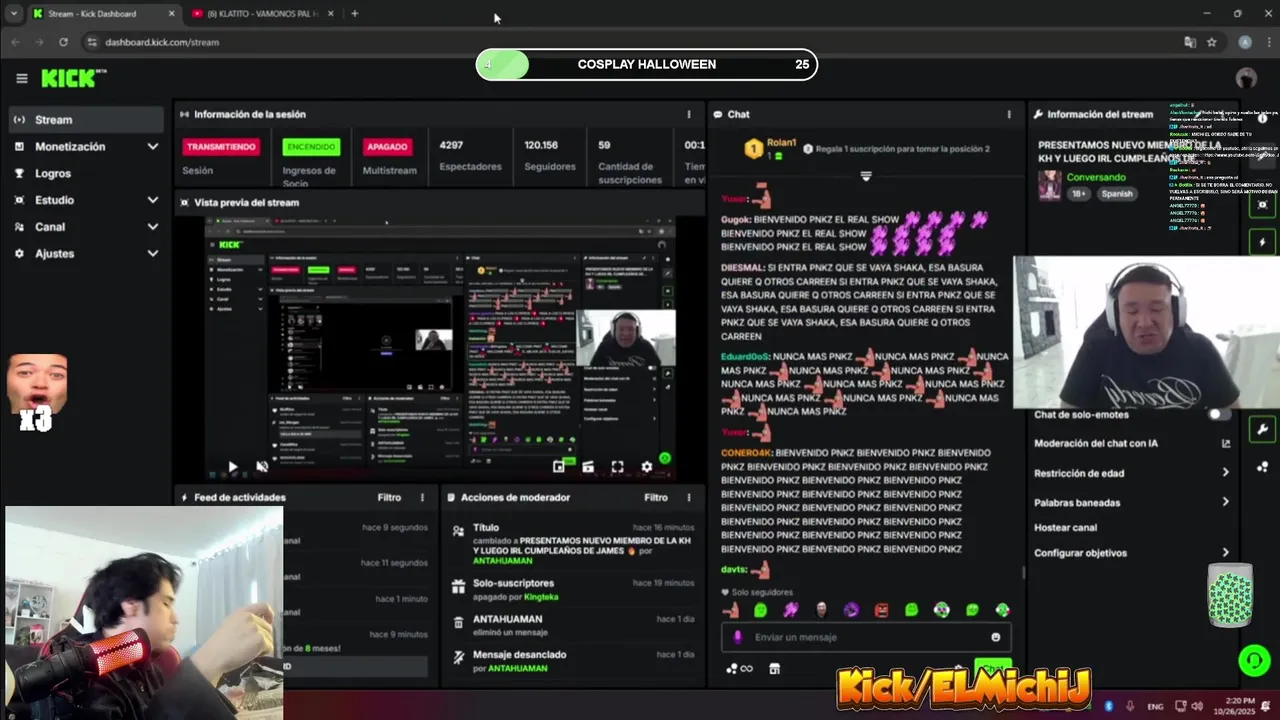Expand the Ajustes sidebar menu
The width and height of the screenshot is (1280, 720).
85,254
